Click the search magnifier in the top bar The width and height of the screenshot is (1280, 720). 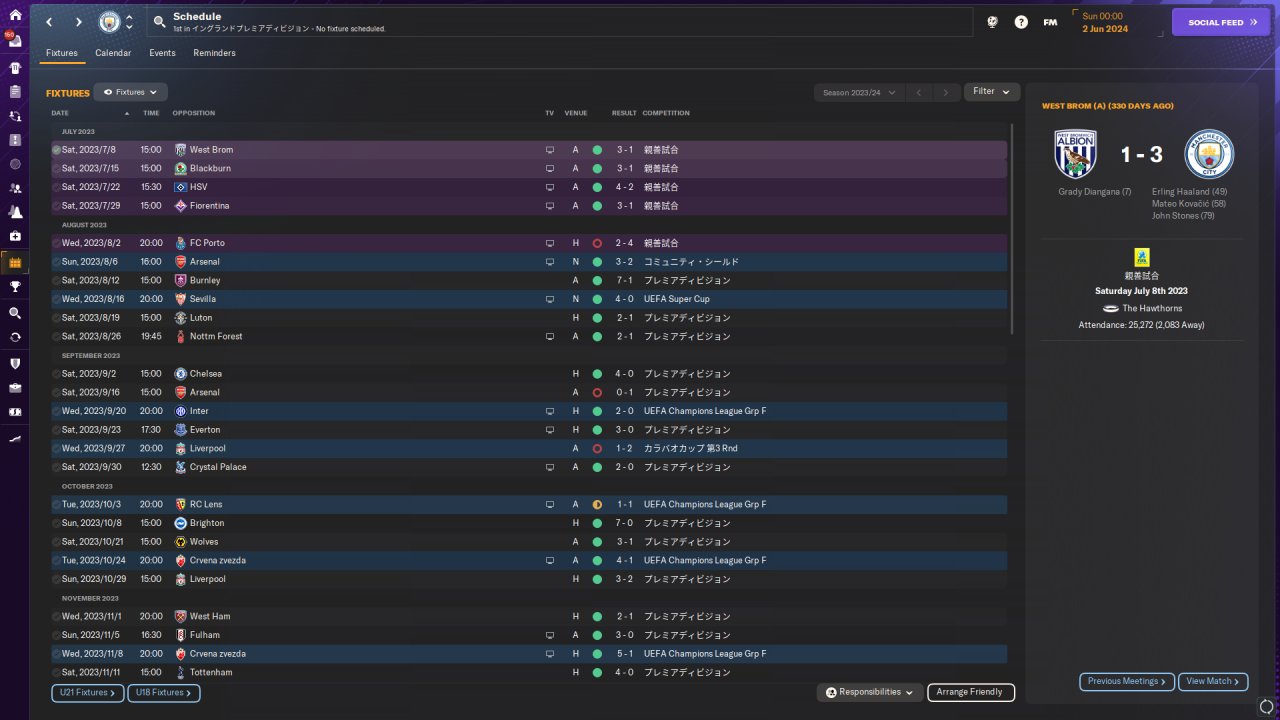160,22
